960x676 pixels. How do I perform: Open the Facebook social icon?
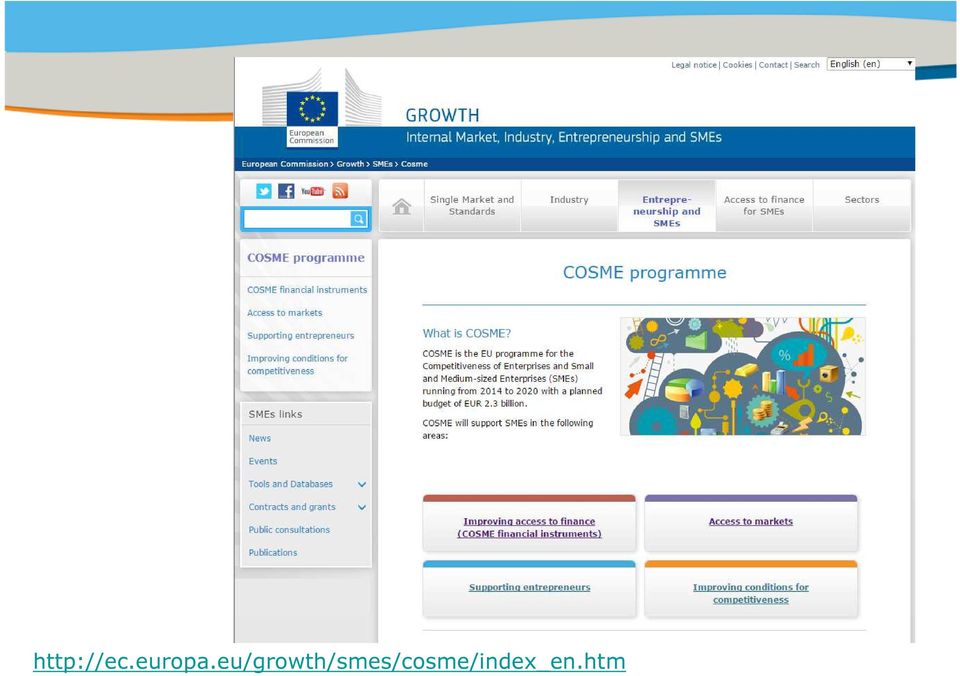286,191
